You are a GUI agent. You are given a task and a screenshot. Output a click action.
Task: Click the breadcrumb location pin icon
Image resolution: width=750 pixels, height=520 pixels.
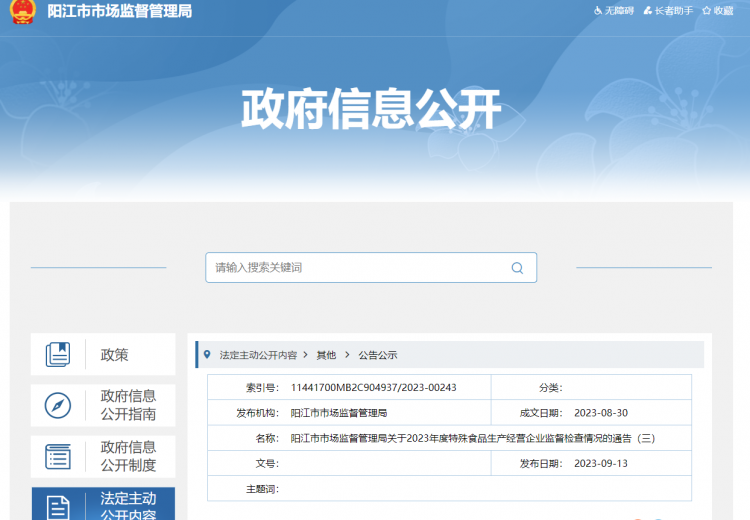pyautogui.click(x=207, y=354)
